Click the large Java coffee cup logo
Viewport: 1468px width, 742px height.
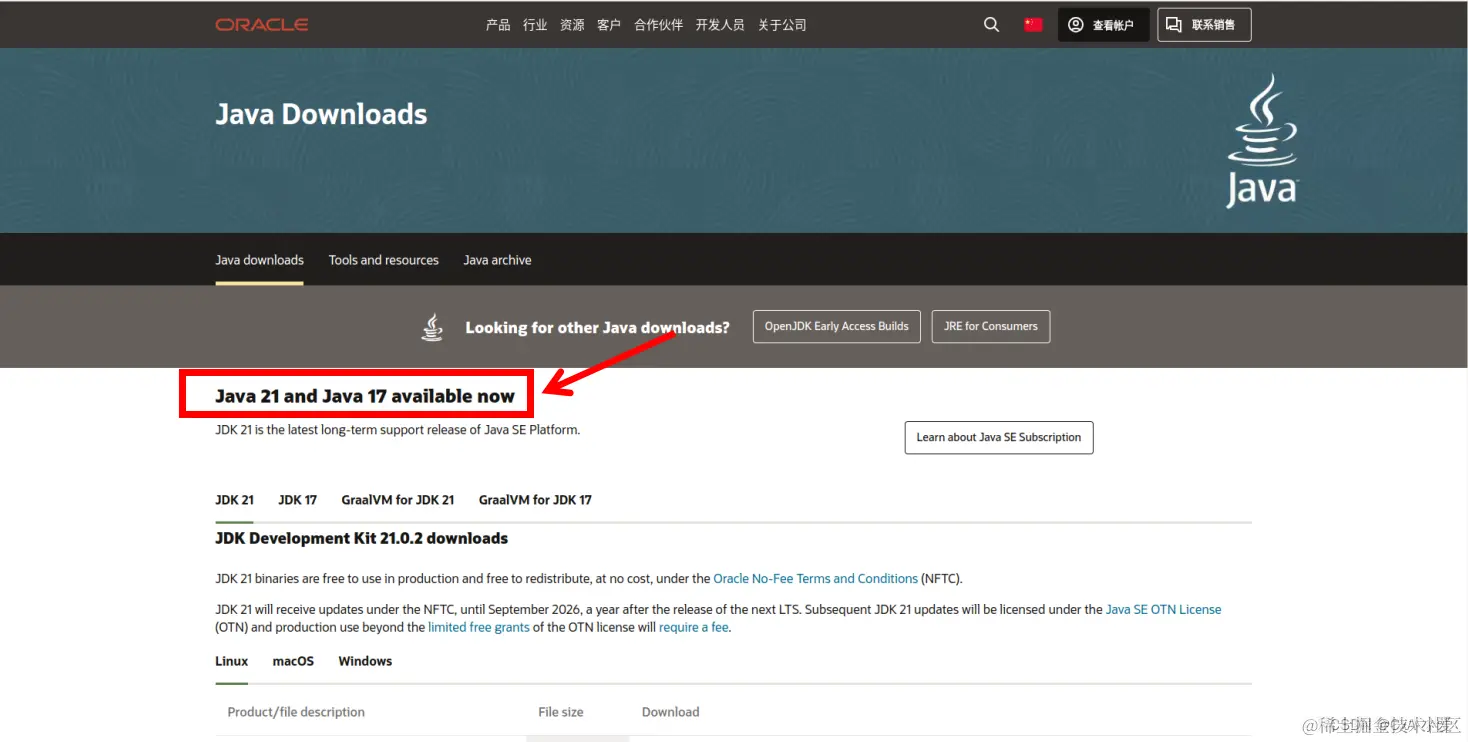pos(1262,141)
